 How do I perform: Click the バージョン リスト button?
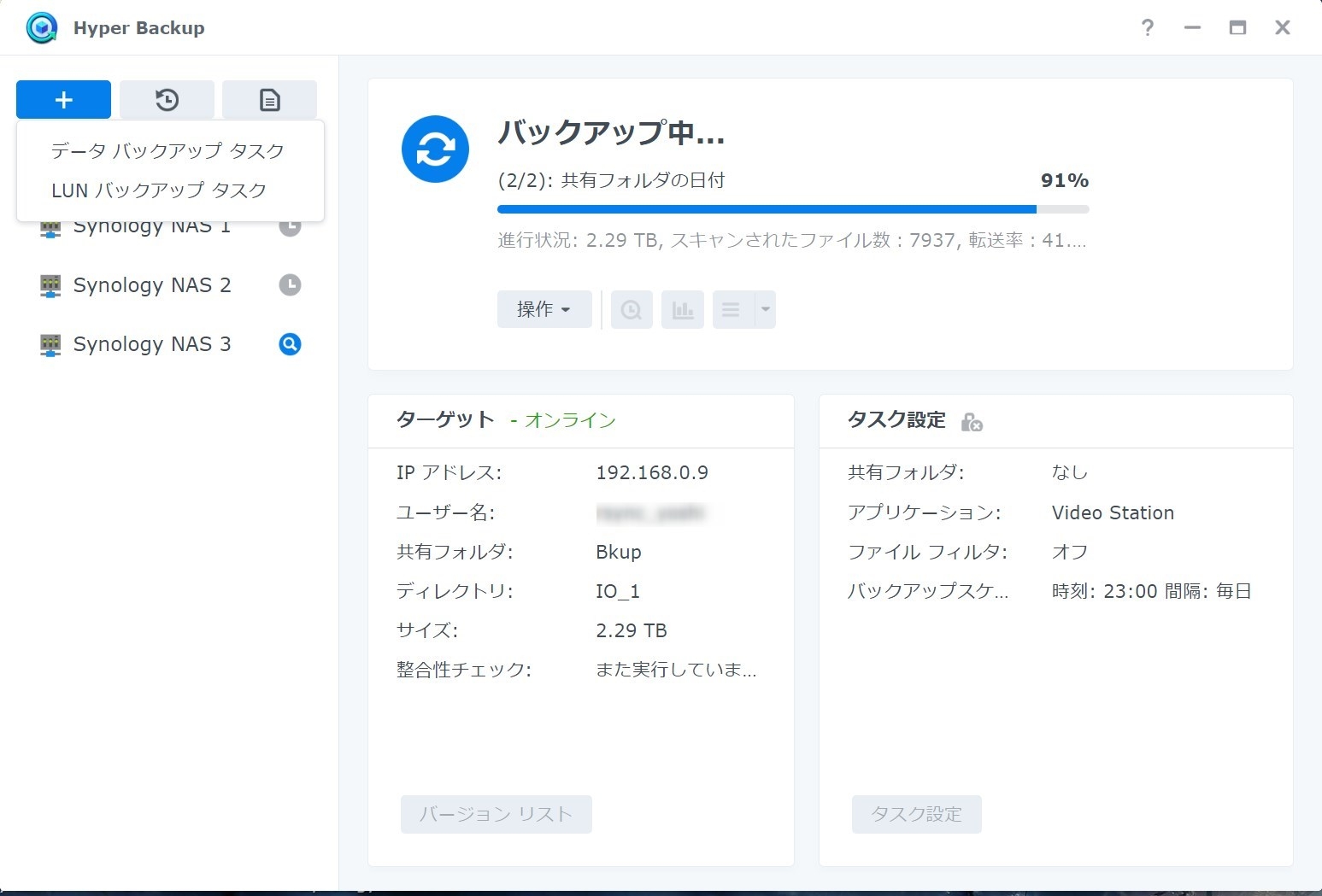coord(496,815)
